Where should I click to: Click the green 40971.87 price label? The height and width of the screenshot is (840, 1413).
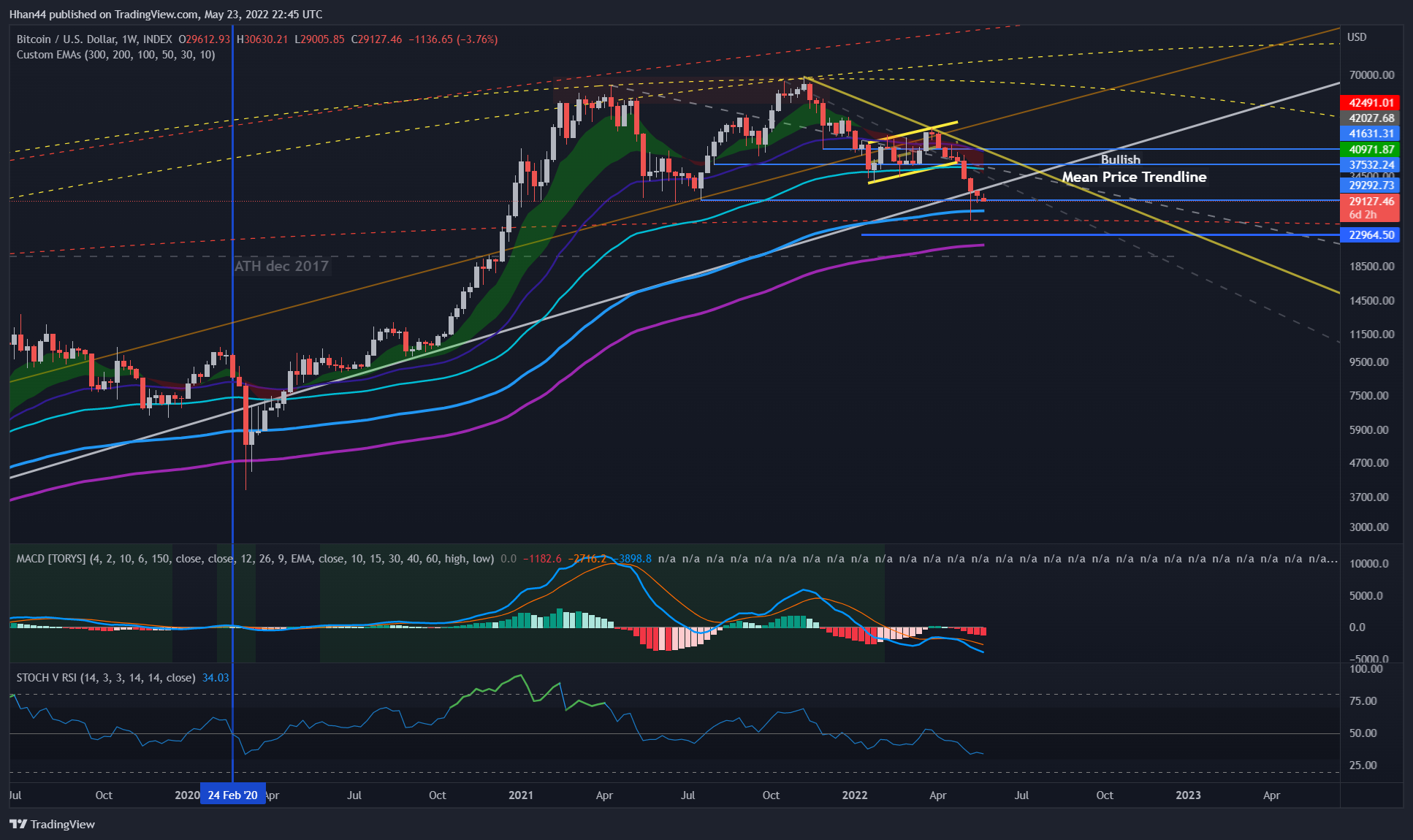(1371, 150)
